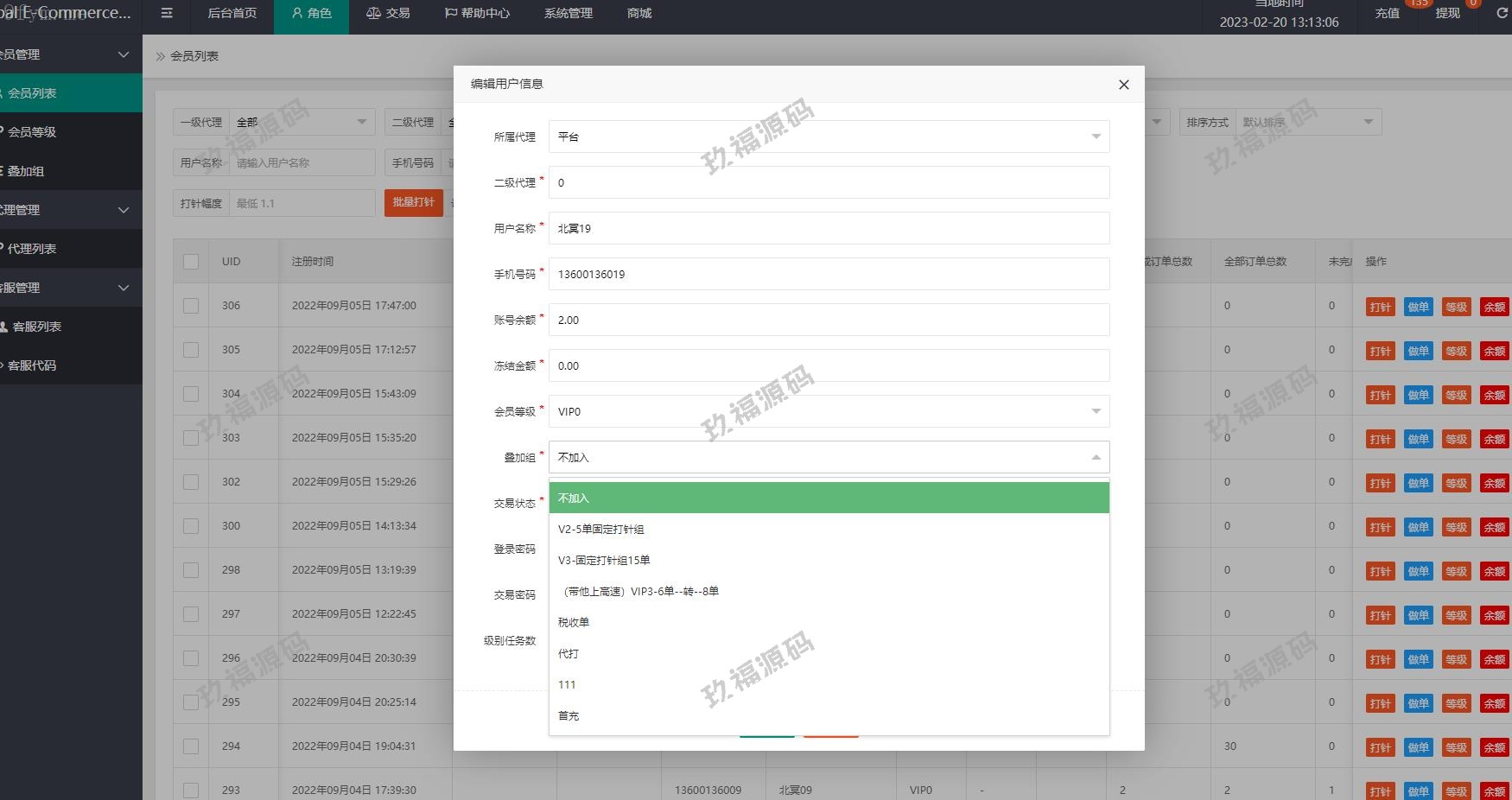Click 提现 notification in the top bar
This screenshot has width=1512, height=800.
tap(1447, 14)
